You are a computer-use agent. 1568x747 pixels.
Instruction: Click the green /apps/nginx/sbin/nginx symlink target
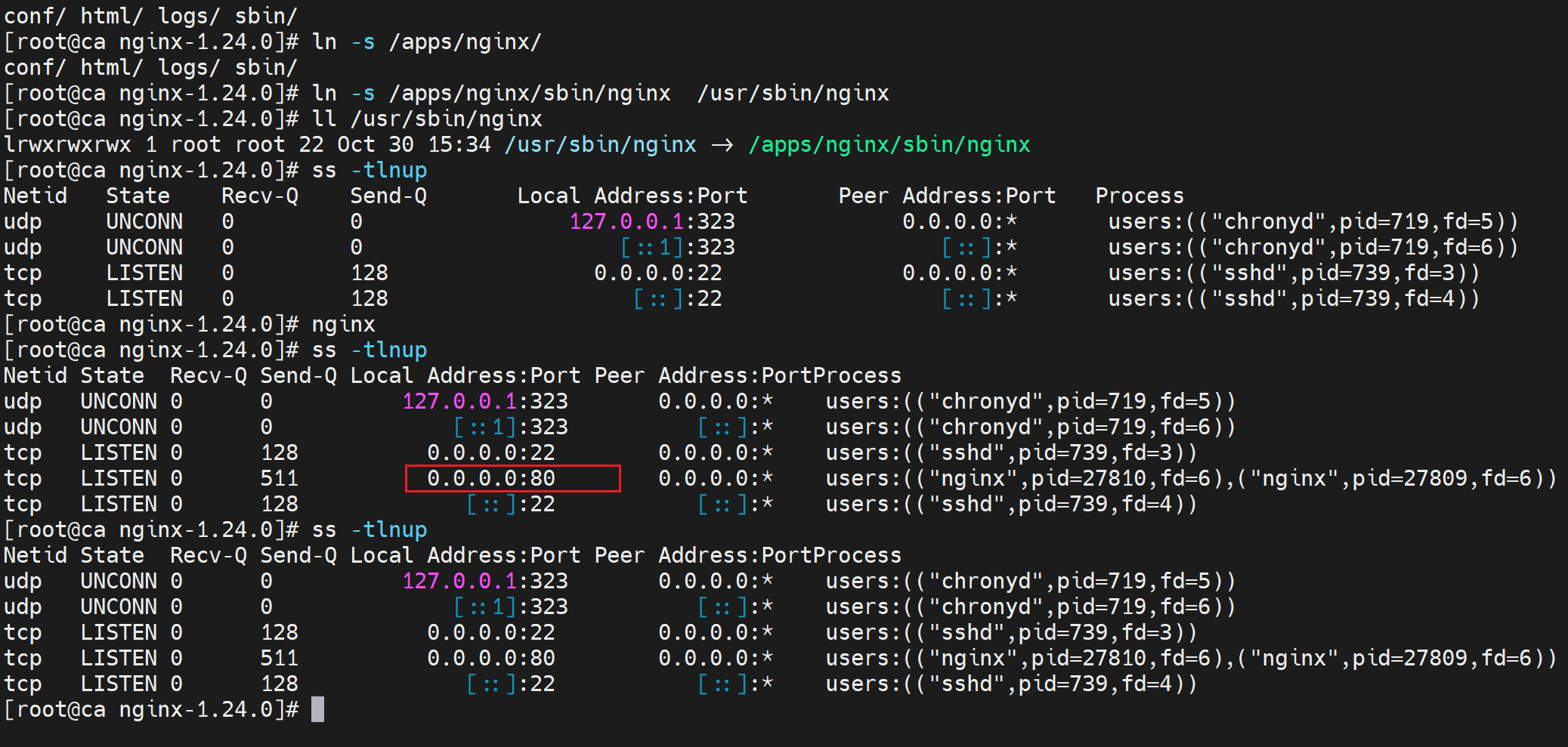click(x=889, y=144)
